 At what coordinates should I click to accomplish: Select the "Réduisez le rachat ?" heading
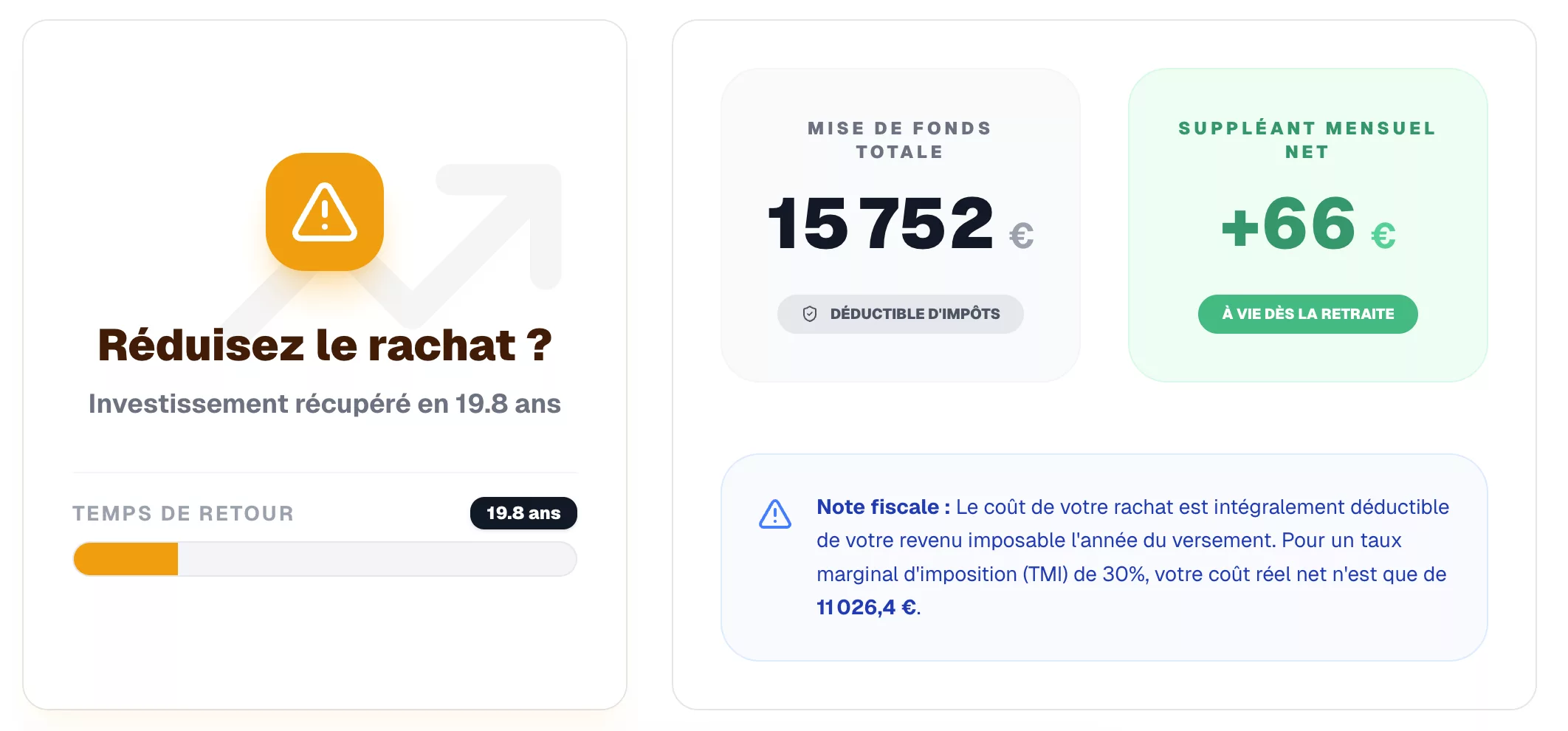tap(325, 345)
